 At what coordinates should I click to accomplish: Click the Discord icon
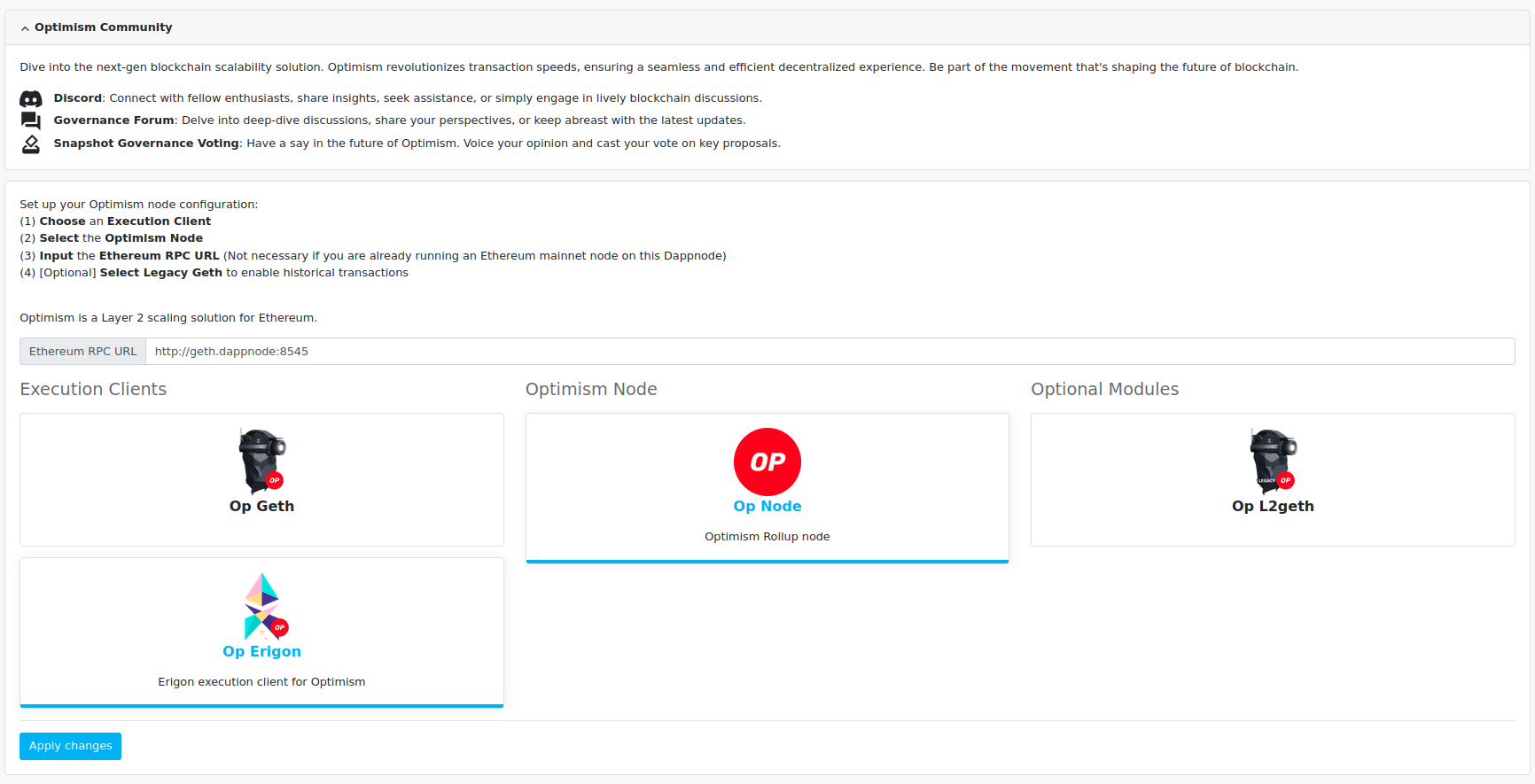[31, 98]
